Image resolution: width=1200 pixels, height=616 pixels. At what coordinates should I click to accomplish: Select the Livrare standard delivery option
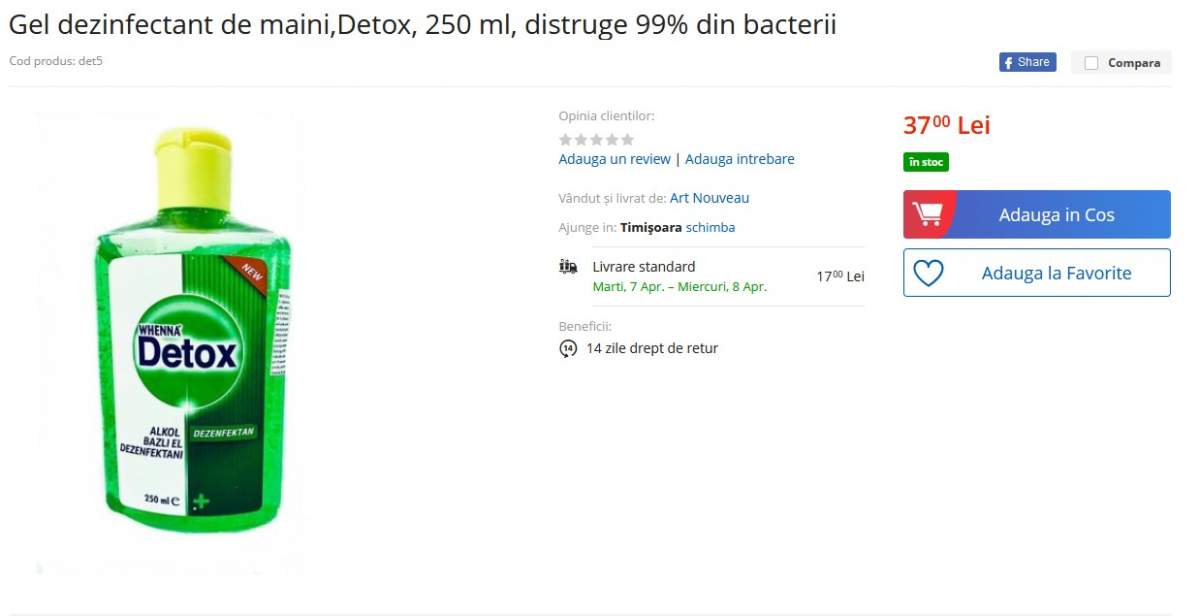pos(644,267)
